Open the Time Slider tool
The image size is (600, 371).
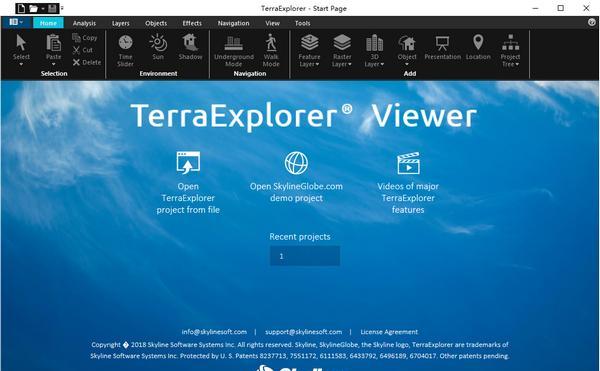coord(125,50)
